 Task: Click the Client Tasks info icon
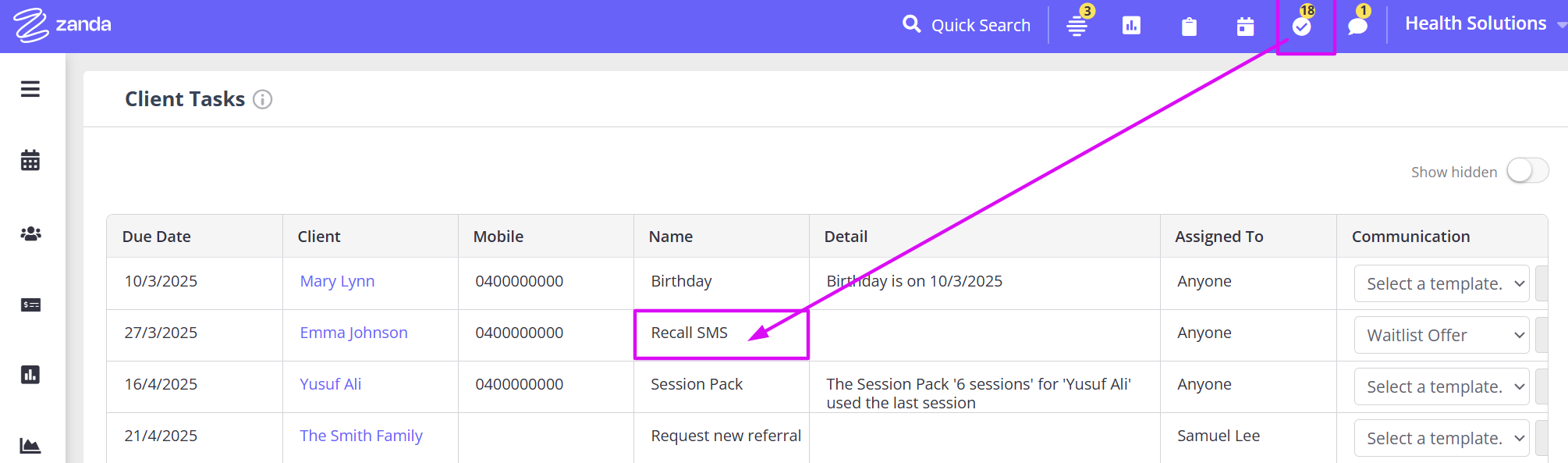[x=263, y=100]
